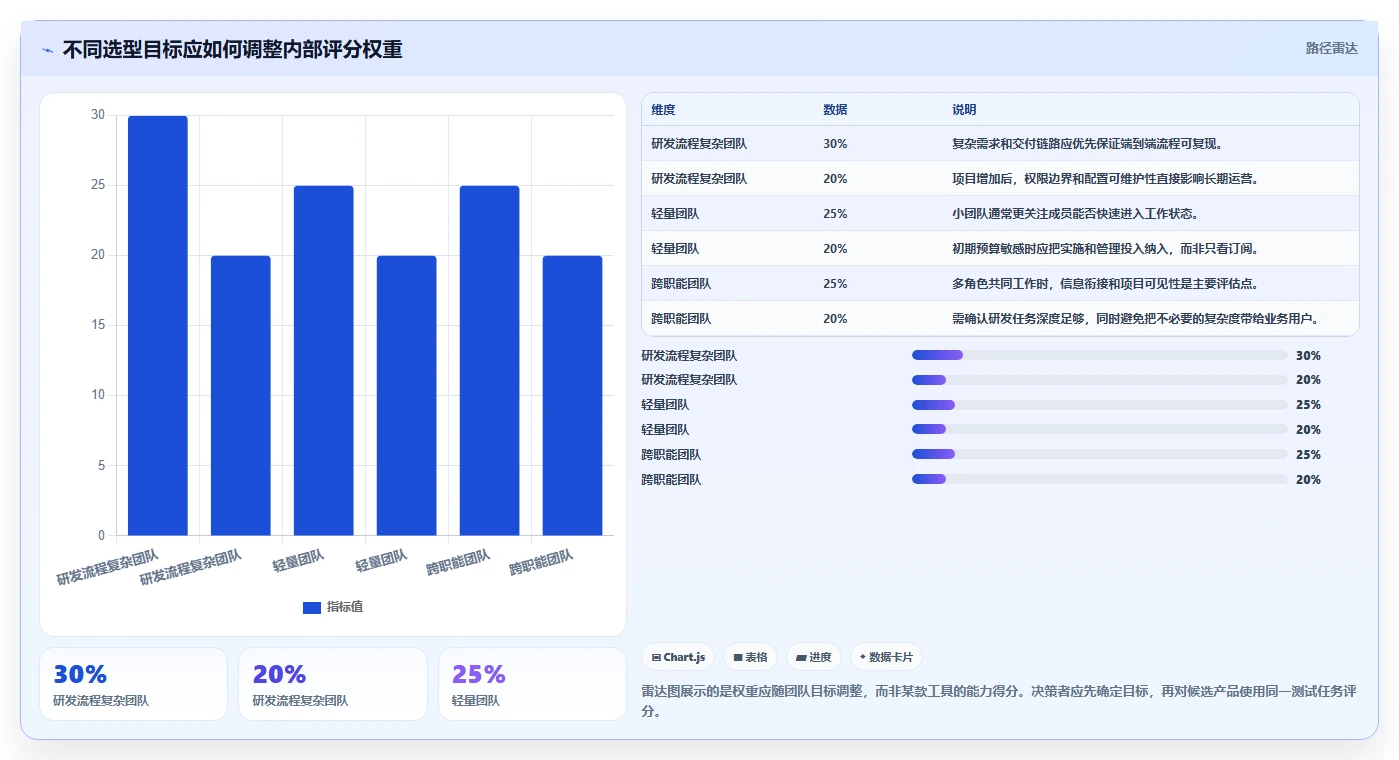Click the 数据 column header

coord(835,110)
